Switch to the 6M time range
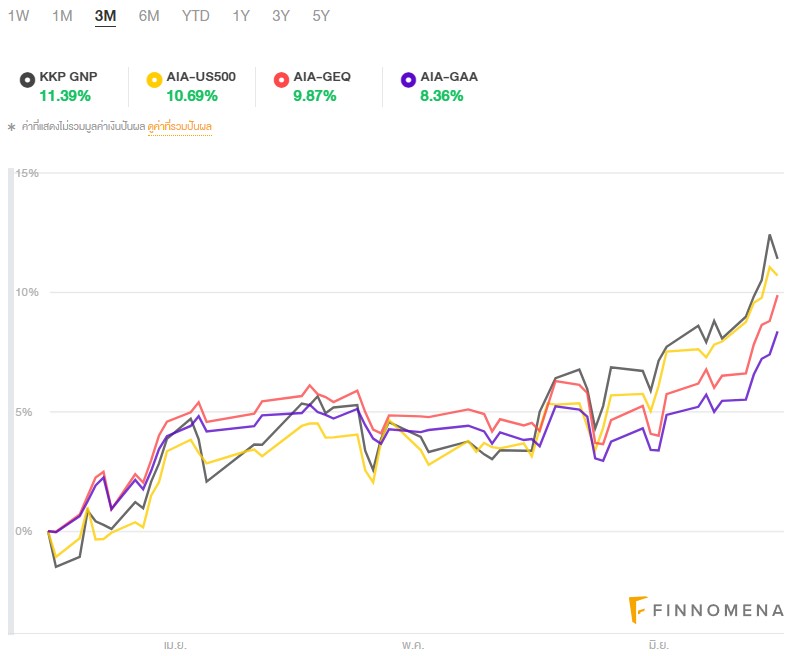The height and width of the screenshot is (656, 795). pos(149,16)
